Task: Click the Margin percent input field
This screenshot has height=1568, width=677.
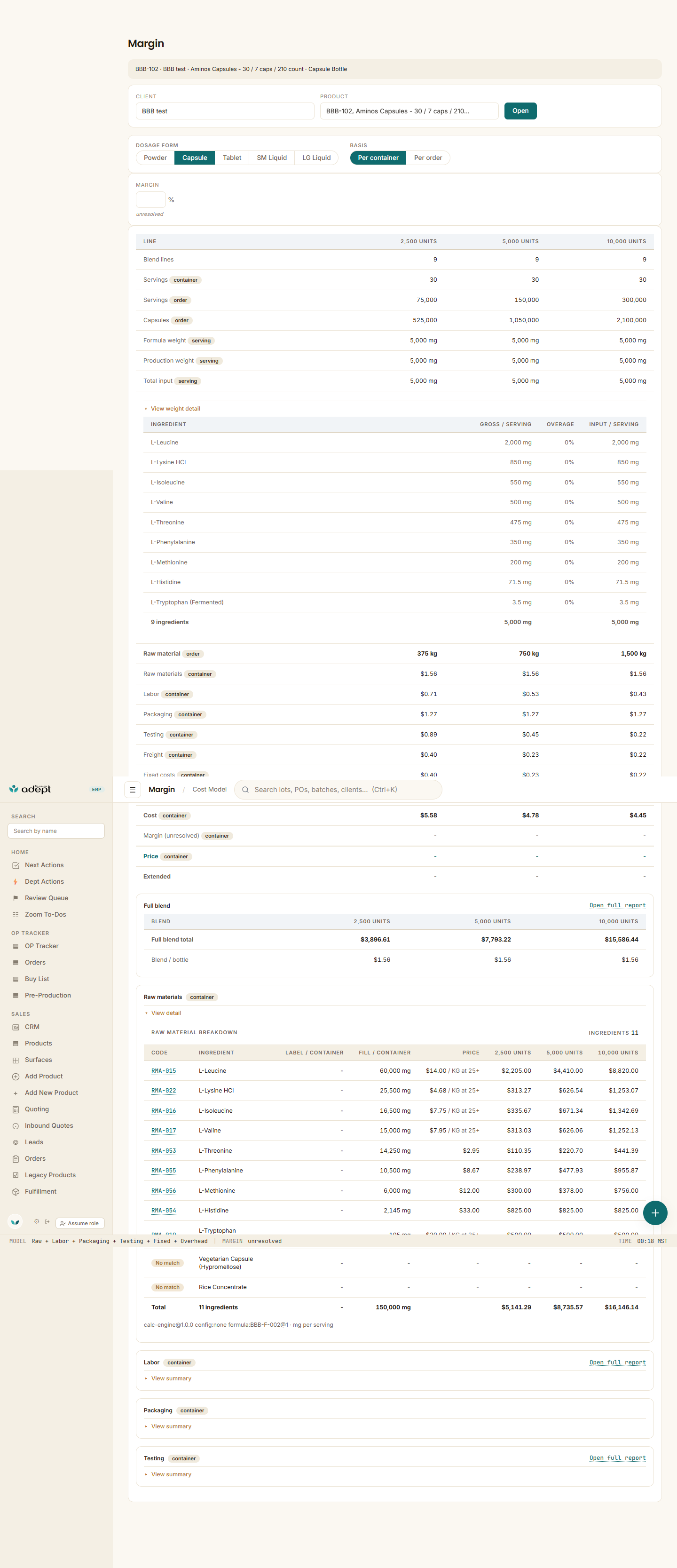Action: pyautogui.click(x=151, y=200)
